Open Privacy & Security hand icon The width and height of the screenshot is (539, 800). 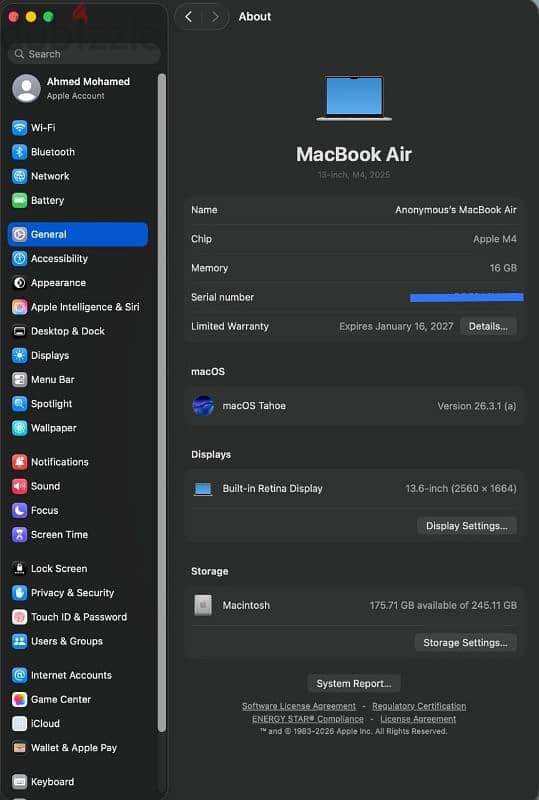[x=19, y=593]
